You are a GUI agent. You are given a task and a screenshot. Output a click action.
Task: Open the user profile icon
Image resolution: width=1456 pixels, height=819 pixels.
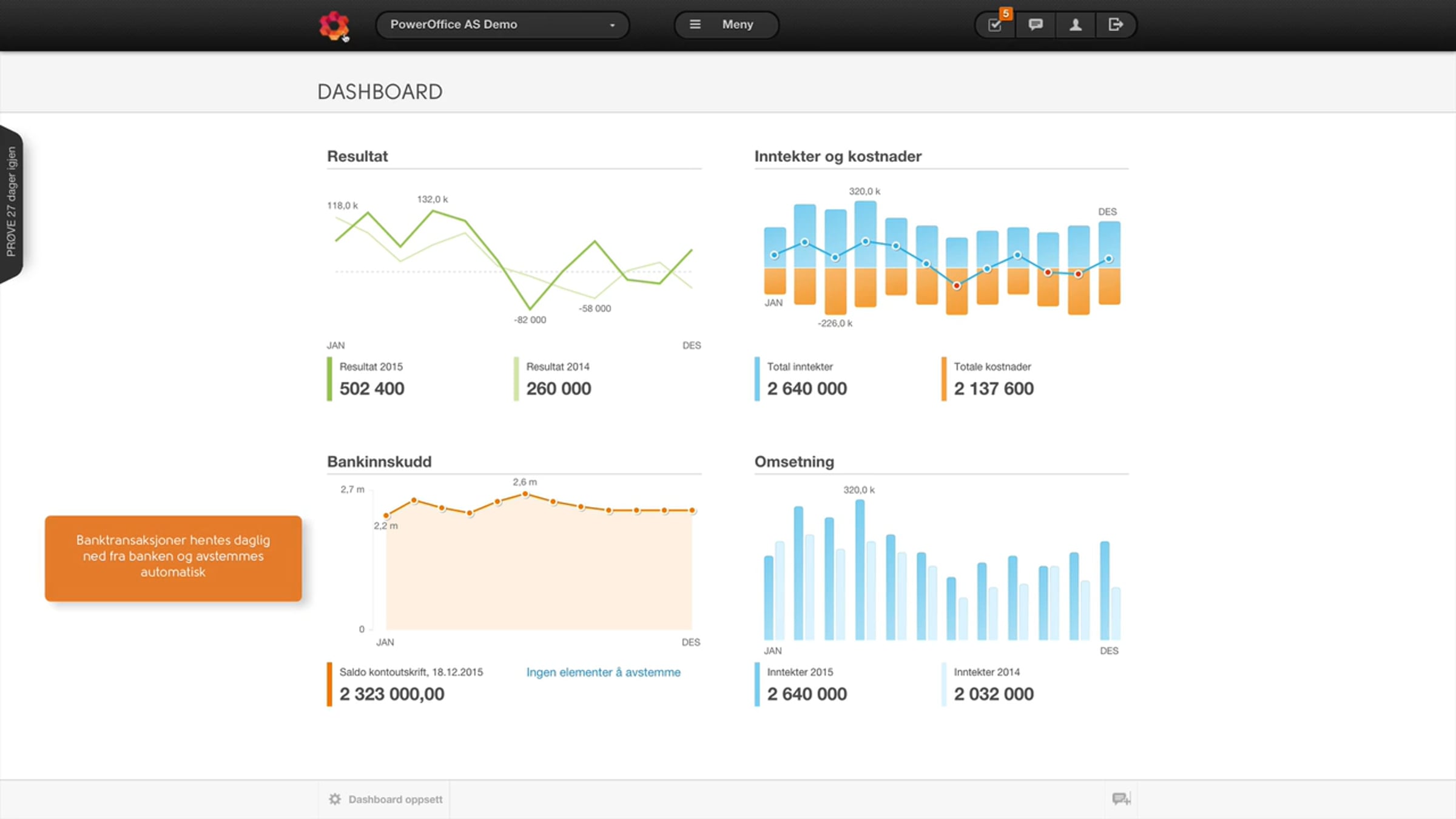1076,24
